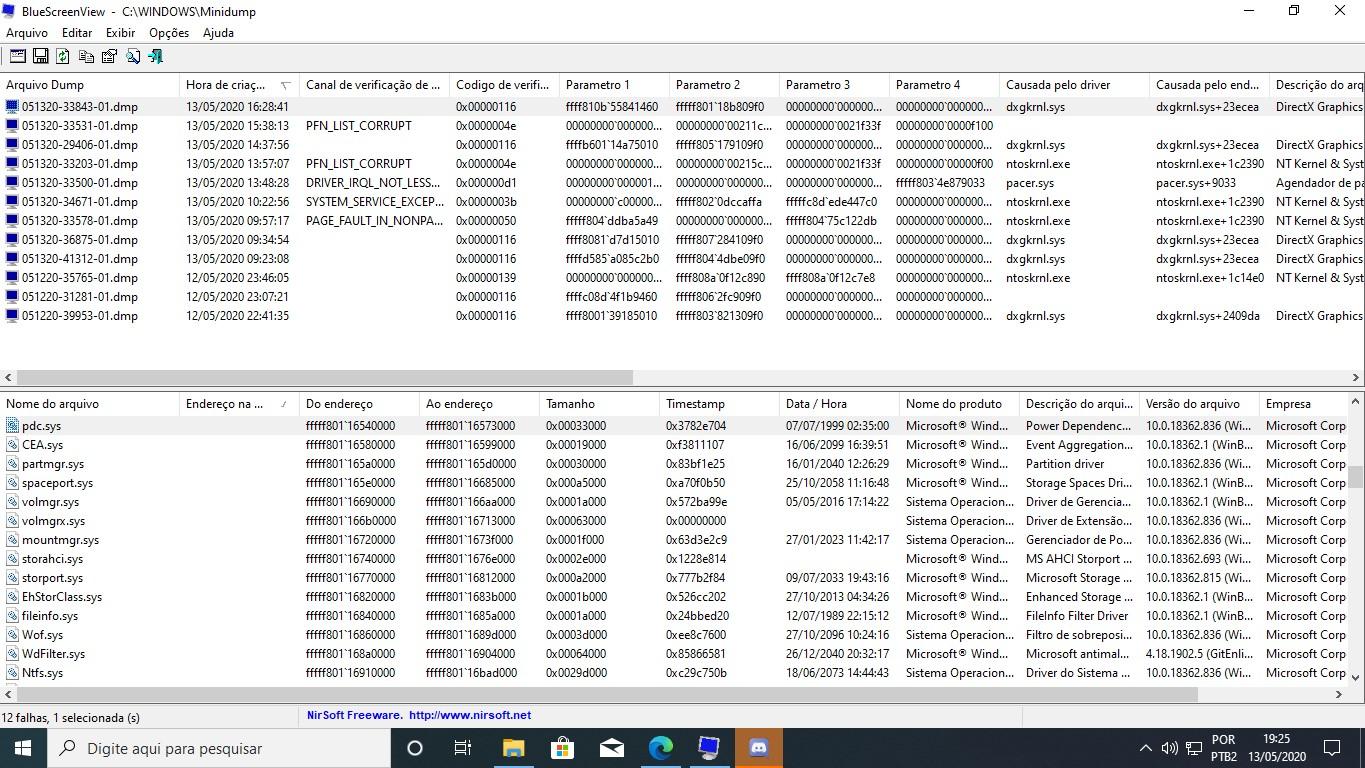Click the Exit toolbar icon
The image size is (1365, 768).
click(155, 56)
